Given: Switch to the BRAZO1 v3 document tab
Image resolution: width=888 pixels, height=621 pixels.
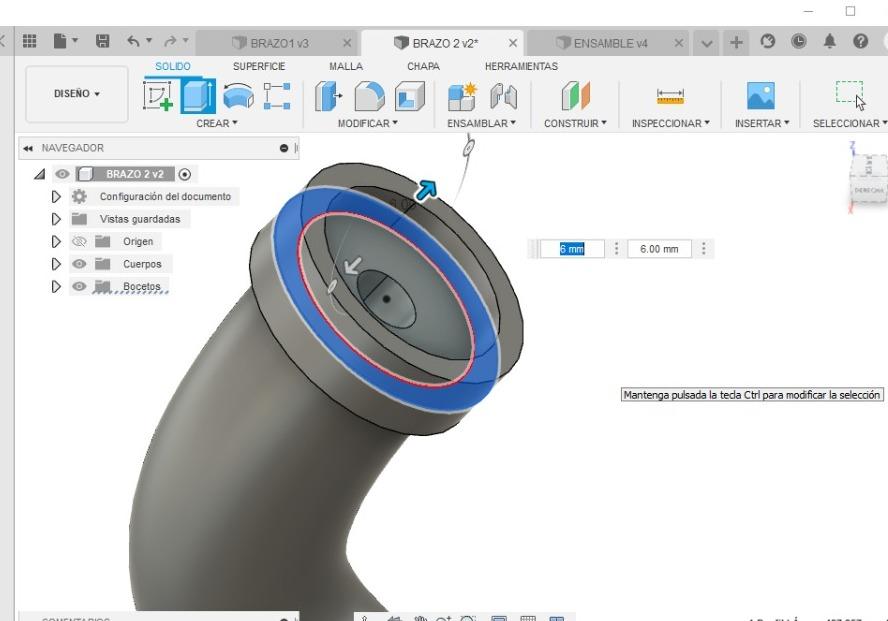Looking at the screenshot, I should tap(279, 43).
